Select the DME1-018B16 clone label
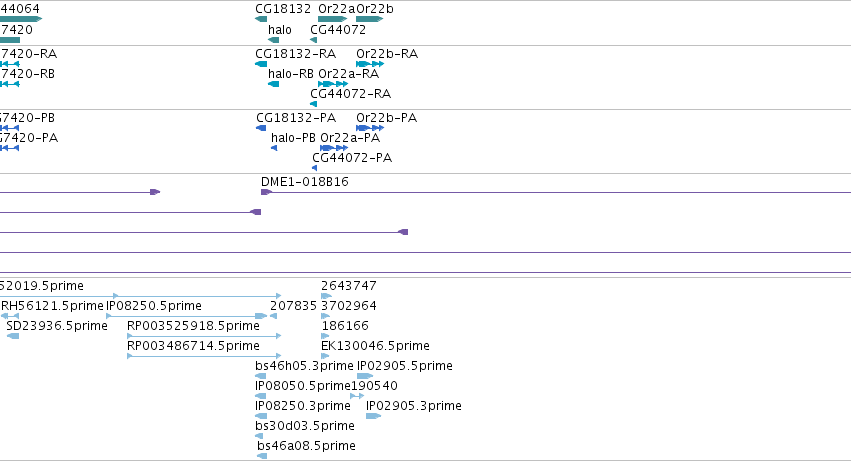 (x=304, y=182)
